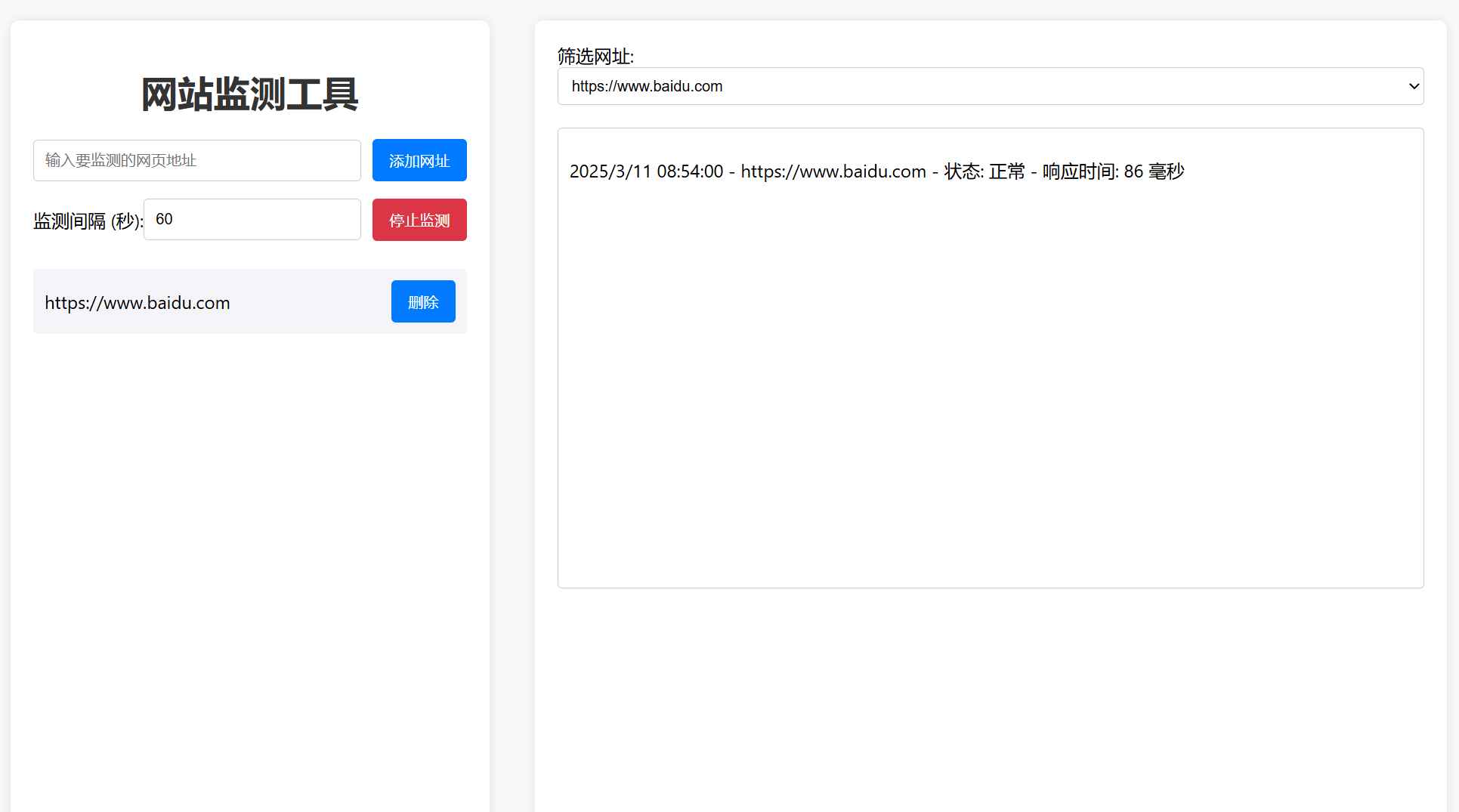The width and height of the screenshot is (1459, 812).
Task: Click the chevron arrow of the filter dropdown
Action: coord(1414,86)
